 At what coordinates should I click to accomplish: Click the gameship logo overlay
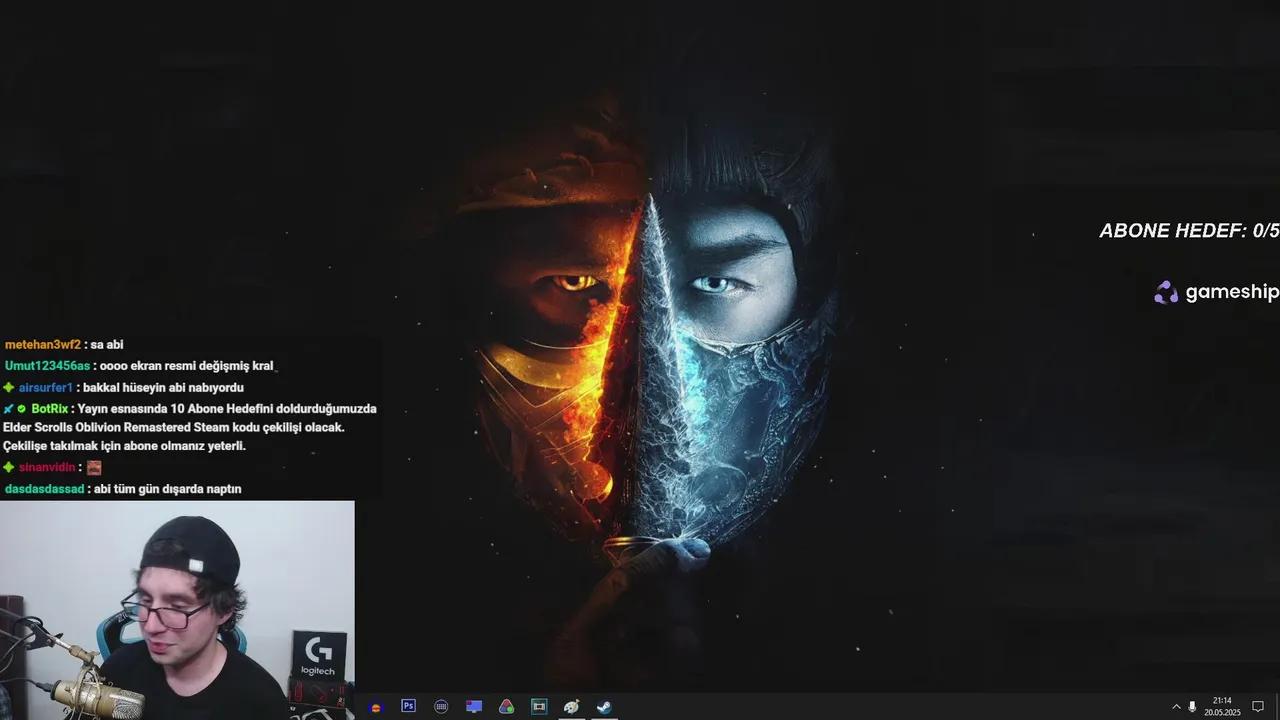[x=1216, y=292]
